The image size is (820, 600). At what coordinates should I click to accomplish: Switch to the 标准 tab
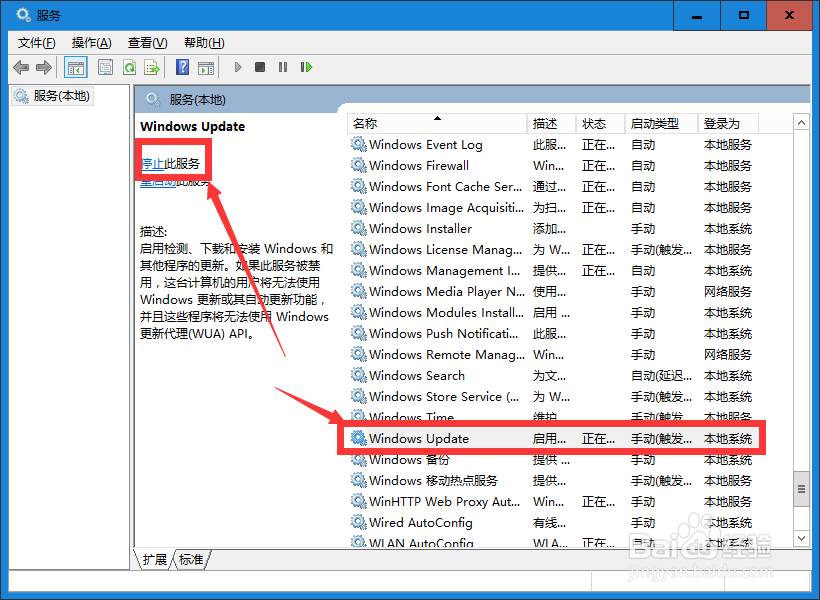coord(191,560)
